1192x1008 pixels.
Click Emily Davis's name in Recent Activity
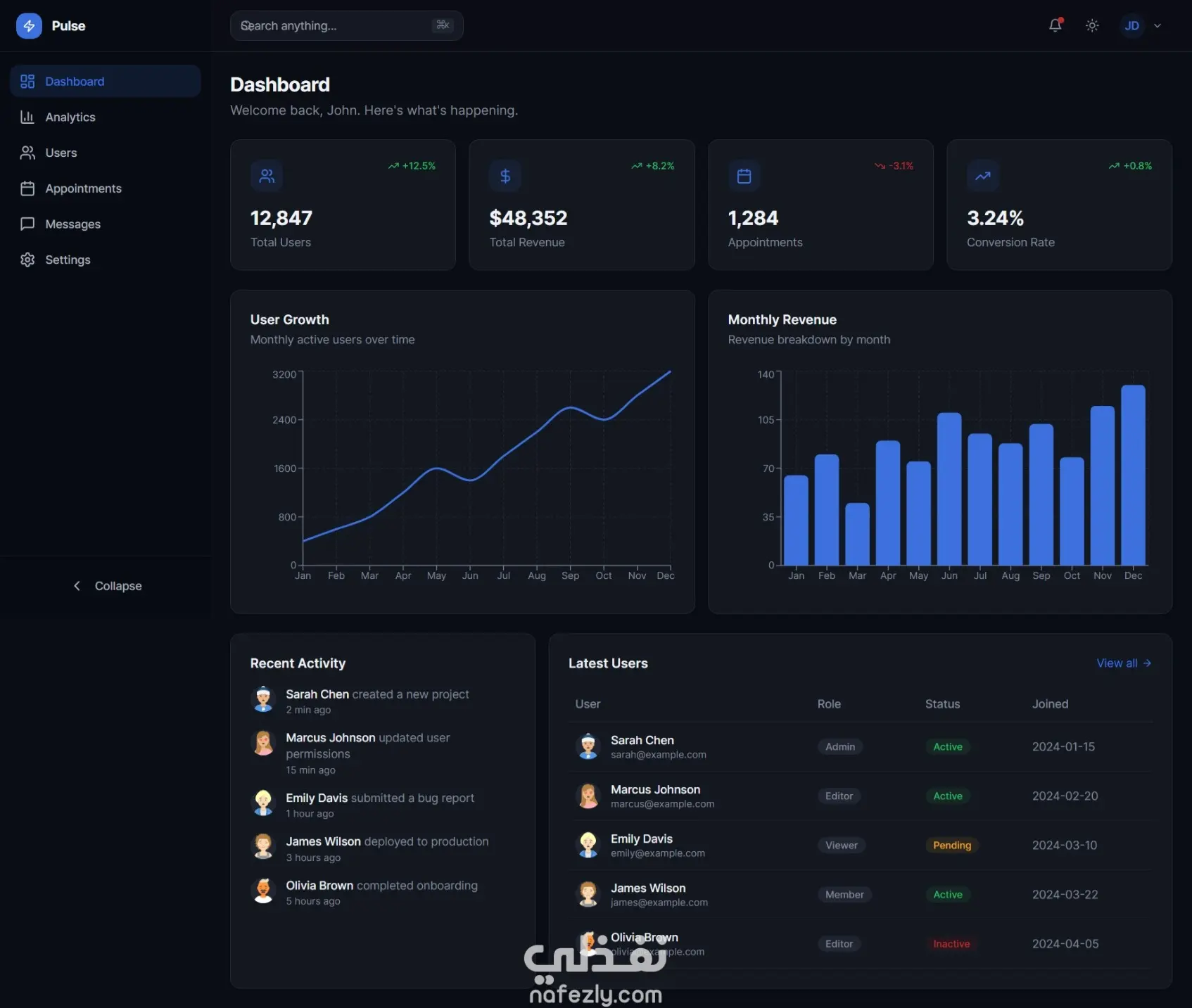coord(317,798)
